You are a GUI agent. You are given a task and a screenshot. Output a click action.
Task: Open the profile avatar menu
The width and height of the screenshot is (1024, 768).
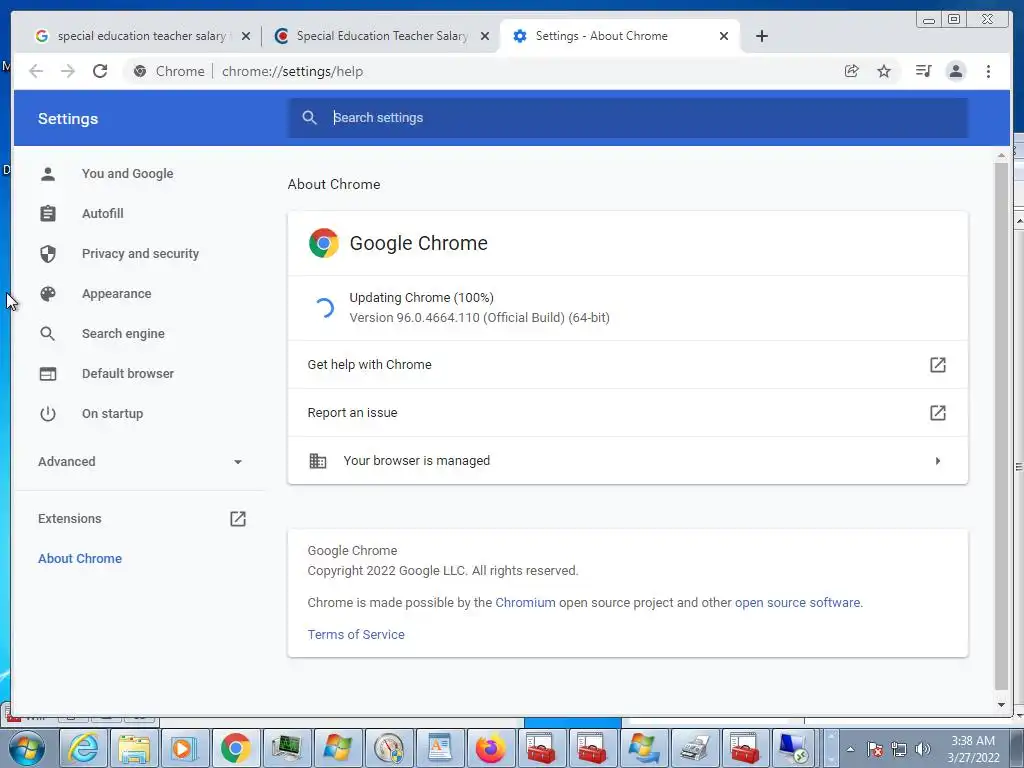[955, 71]
